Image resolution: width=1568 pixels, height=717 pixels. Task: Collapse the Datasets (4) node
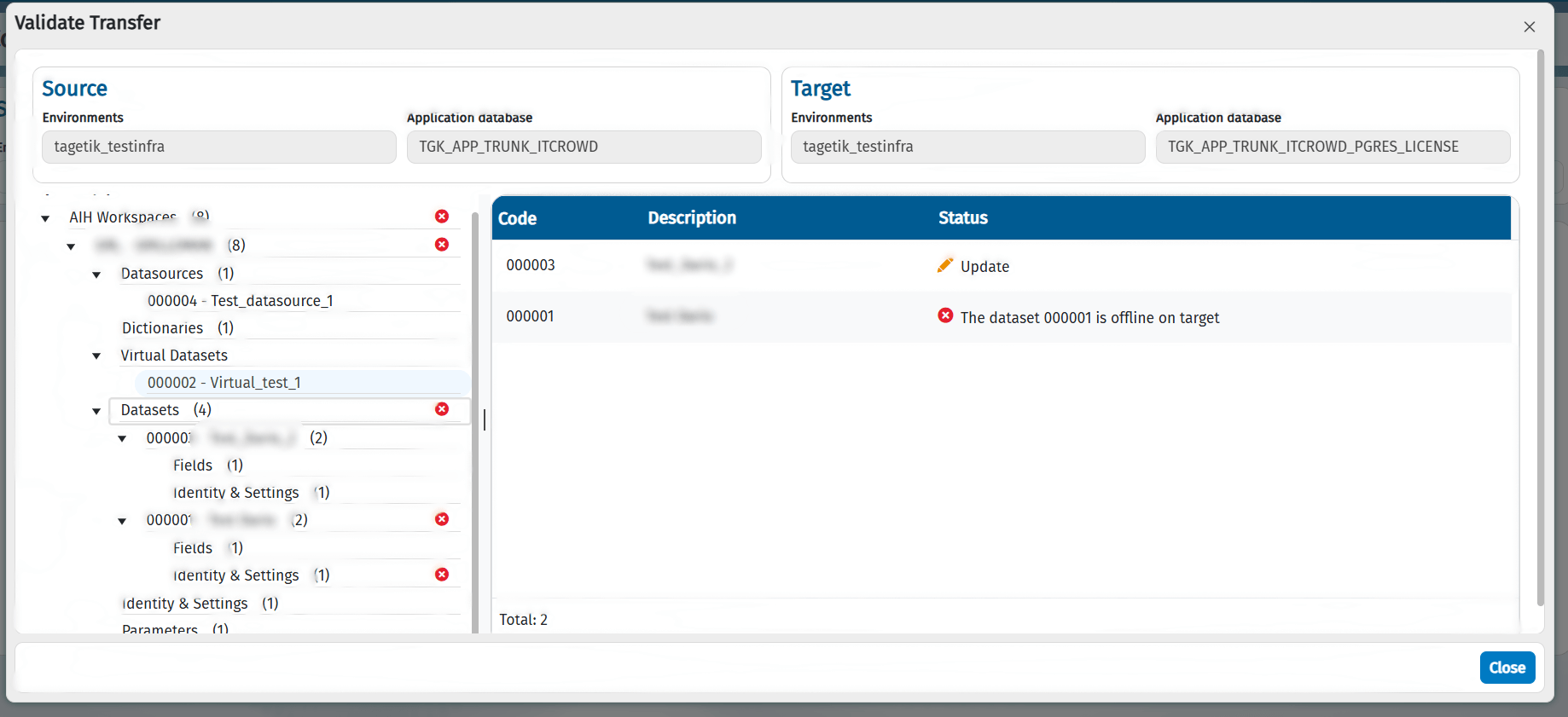pyautogui.click(x=96, y=411)
